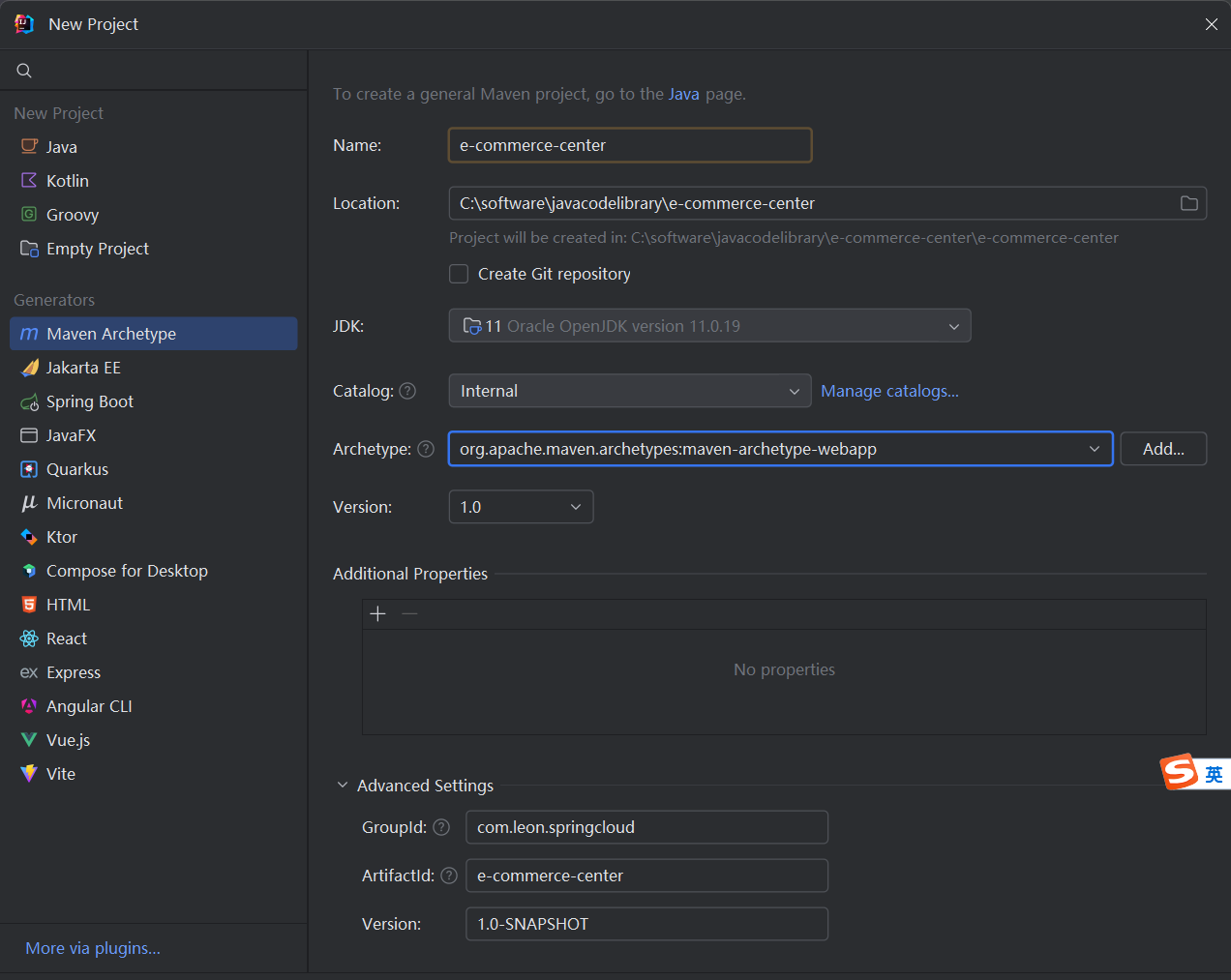Image resolution: width=1231 pixels, height=980 pixels.
Task: Click the Archetype help question mark icon
Action: (425, 449)
